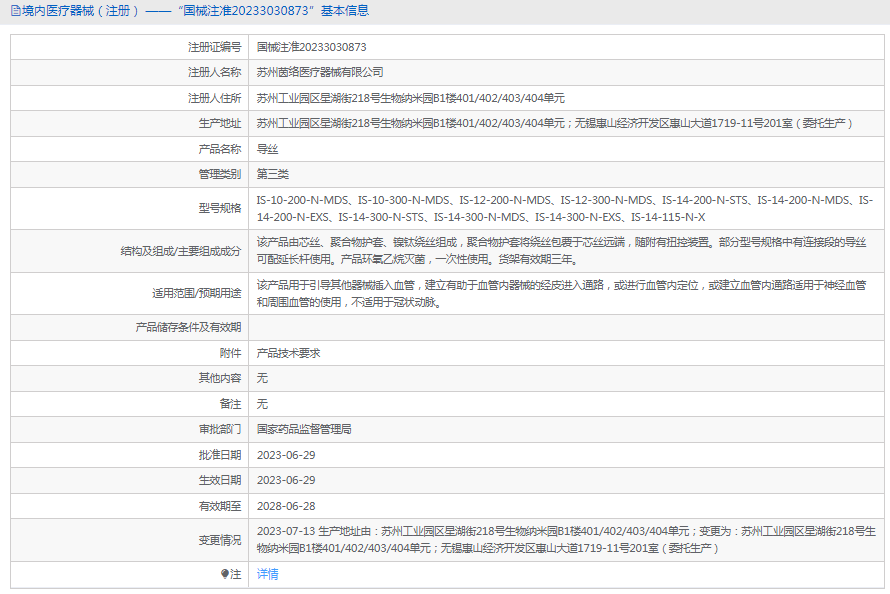Click the attachment value 产品技术要求

[x=288, y=353]
